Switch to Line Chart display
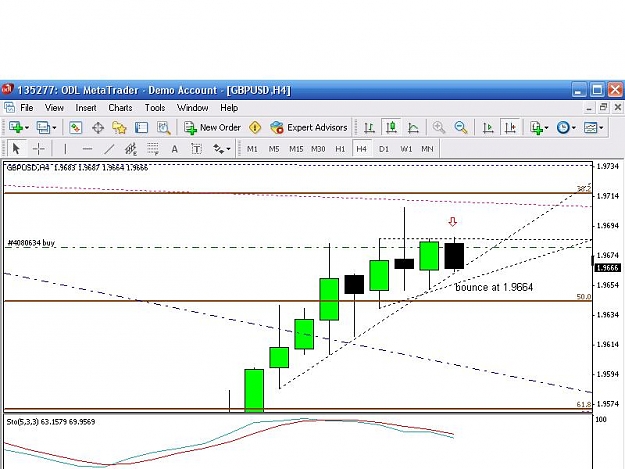Image resolution: width=625 pixels, height=469 pixels. coord(413,128)
